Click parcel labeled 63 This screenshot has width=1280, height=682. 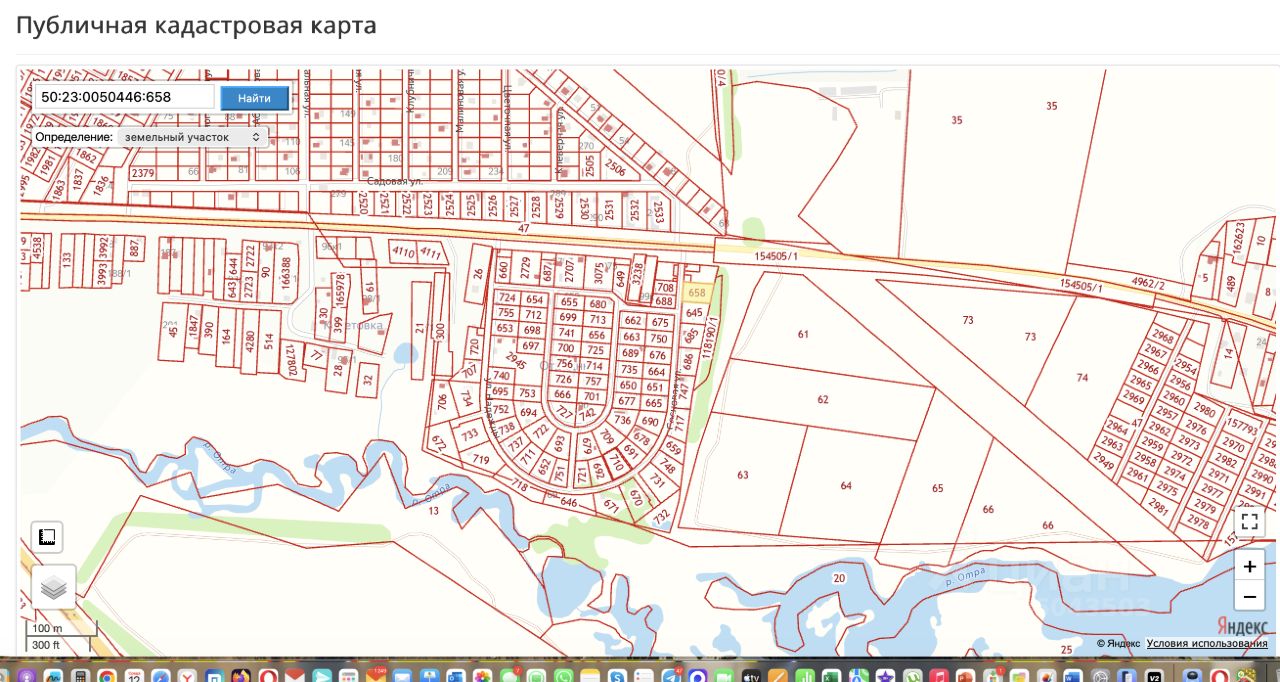(743, 475)
